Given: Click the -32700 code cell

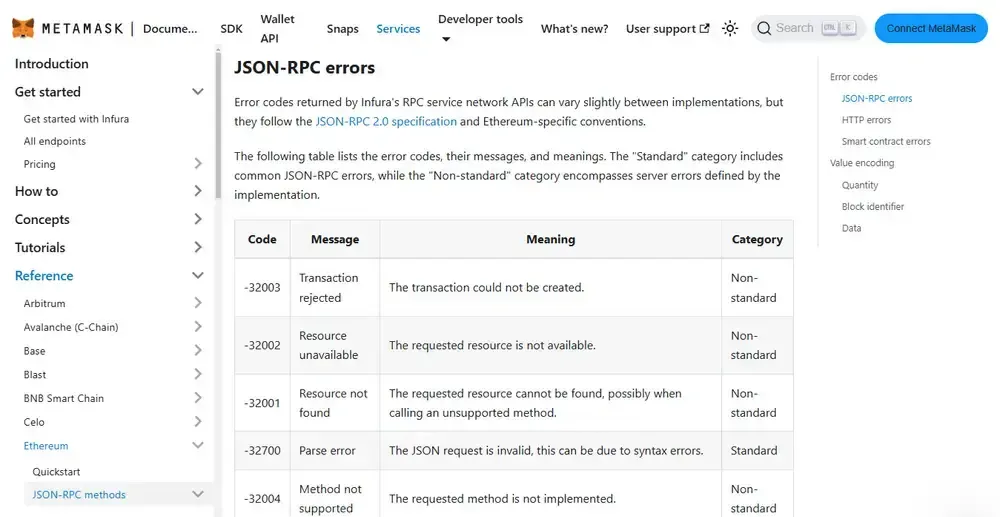Looking at the screenshot, I should point(262,451).
